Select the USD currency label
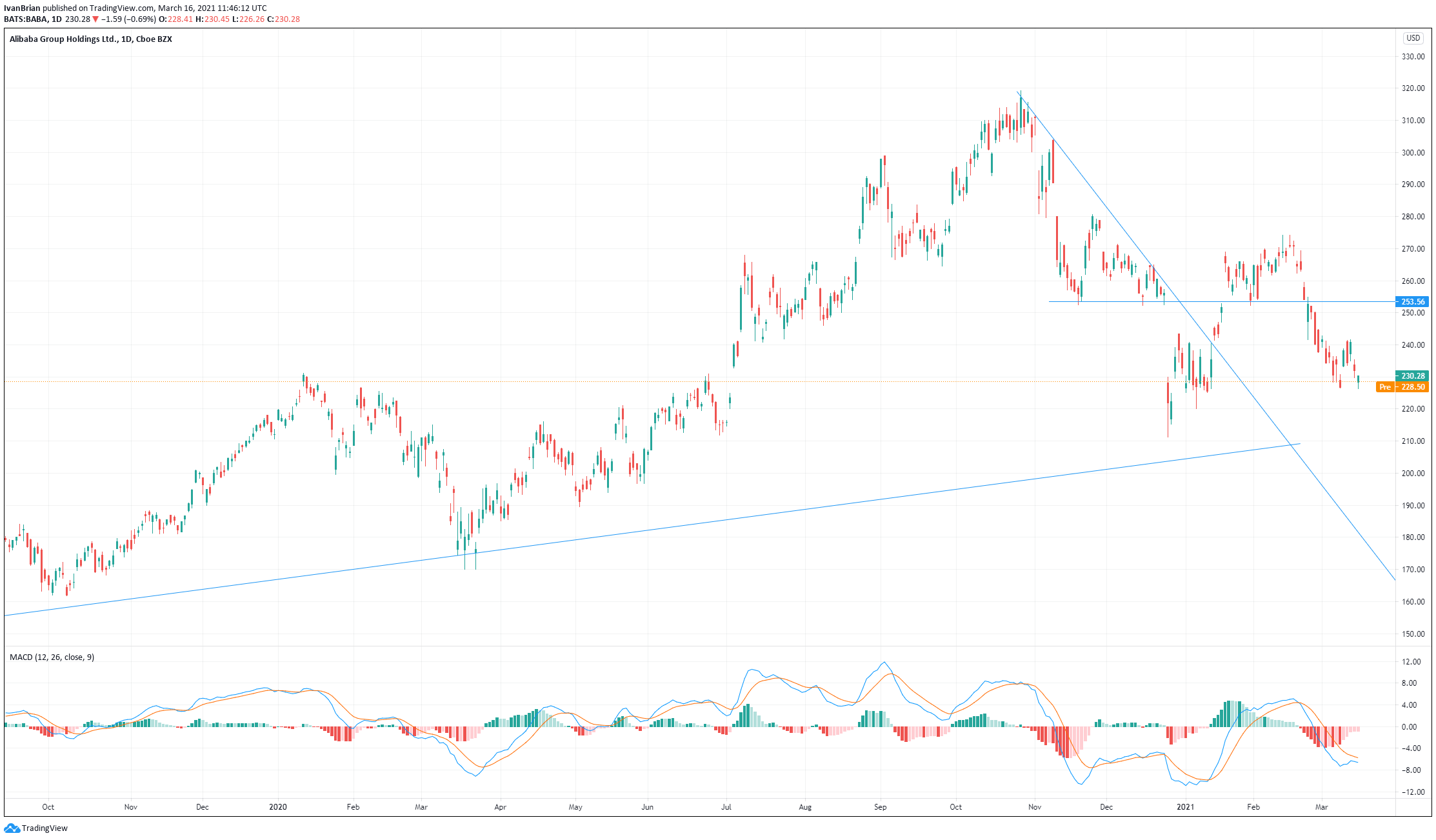Viewport: 1436px width, 840px height. click(1413, 38)
